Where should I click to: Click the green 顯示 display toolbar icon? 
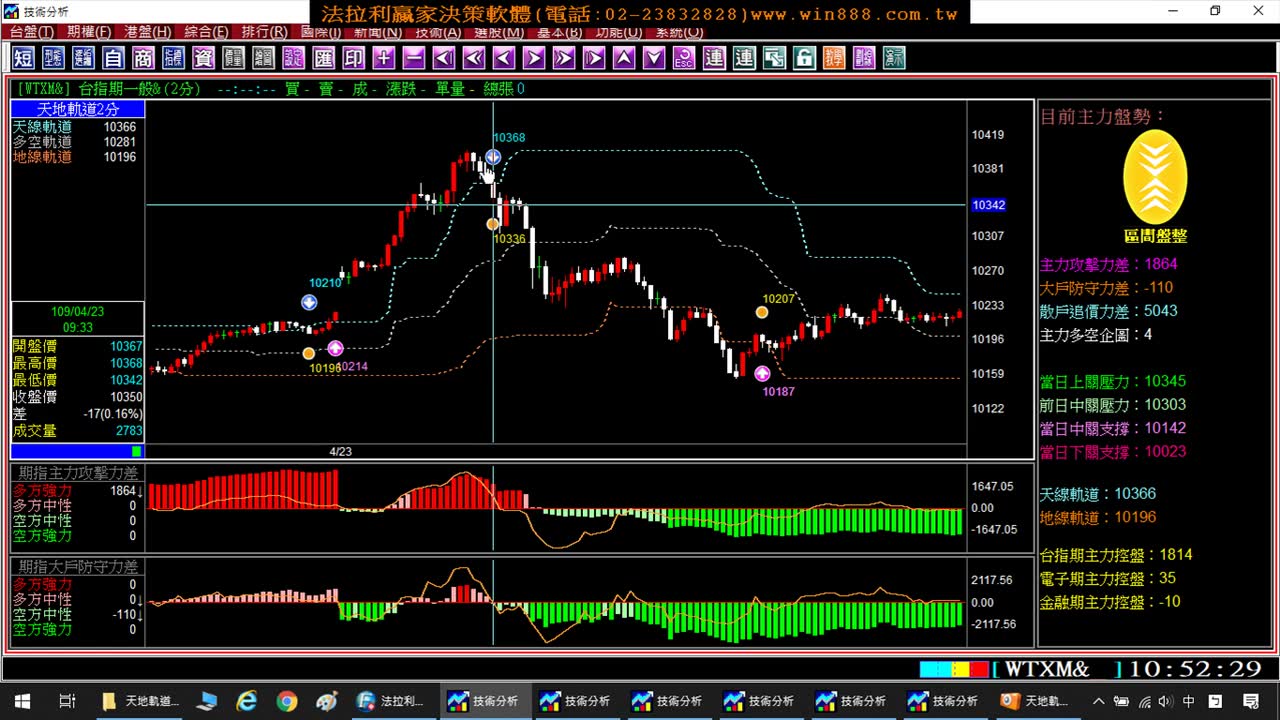[x=893, y=58]
